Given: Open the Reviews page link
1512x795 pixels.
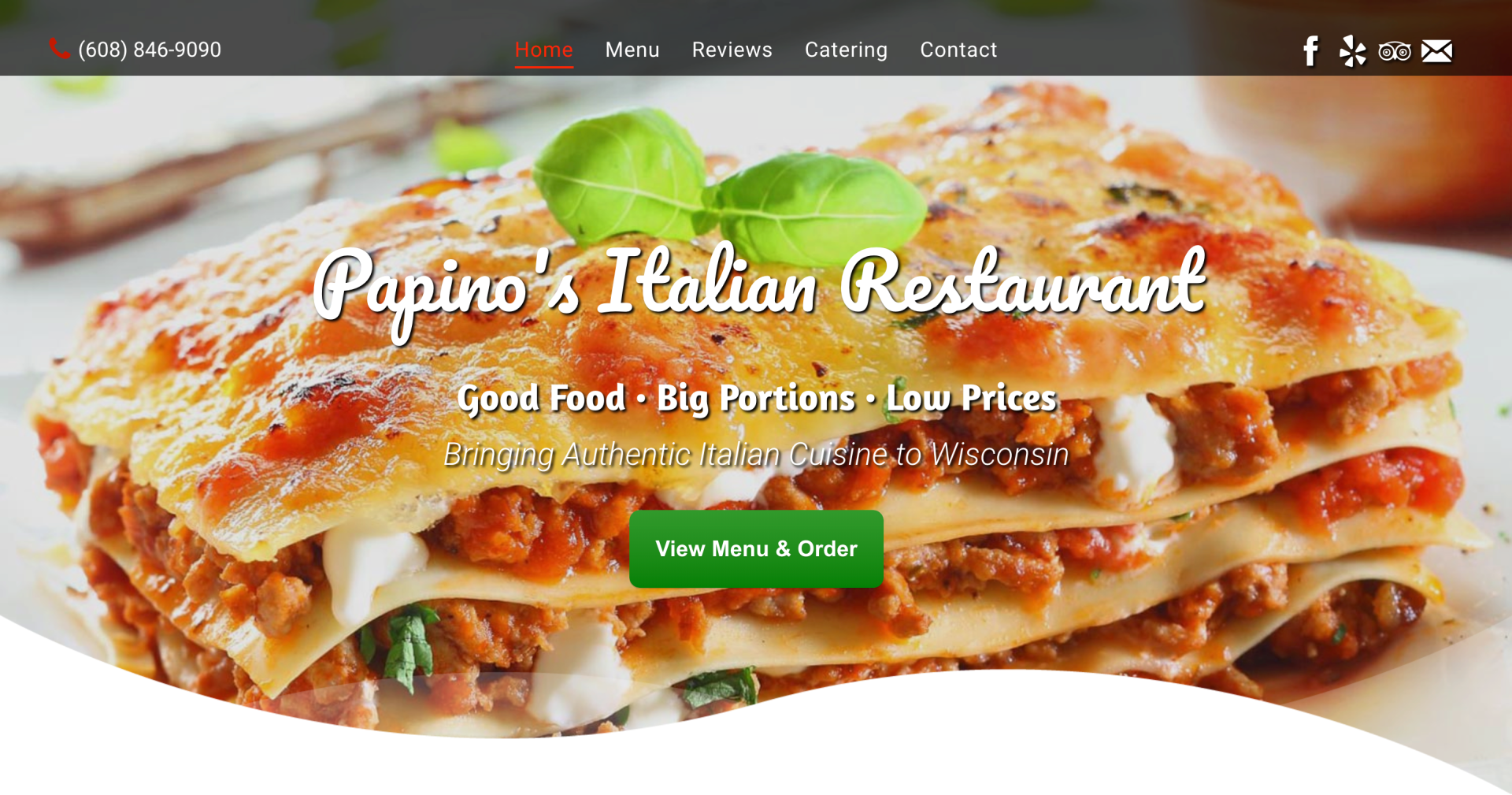Looking at the screenshot, I should [732, 50].
